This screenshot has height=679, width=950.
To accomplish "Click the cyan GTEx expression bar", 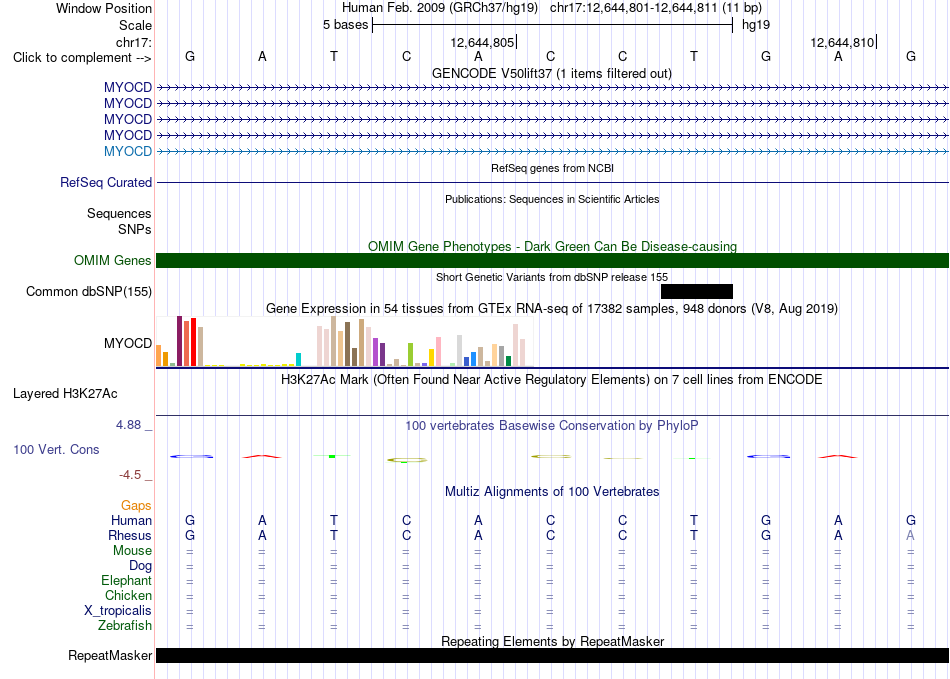I will click(298, 359).
